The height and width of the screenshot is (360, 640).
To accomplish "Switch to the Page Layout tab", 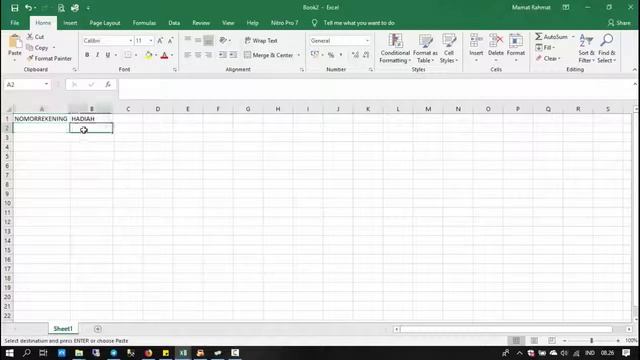I will coord(105,23).
